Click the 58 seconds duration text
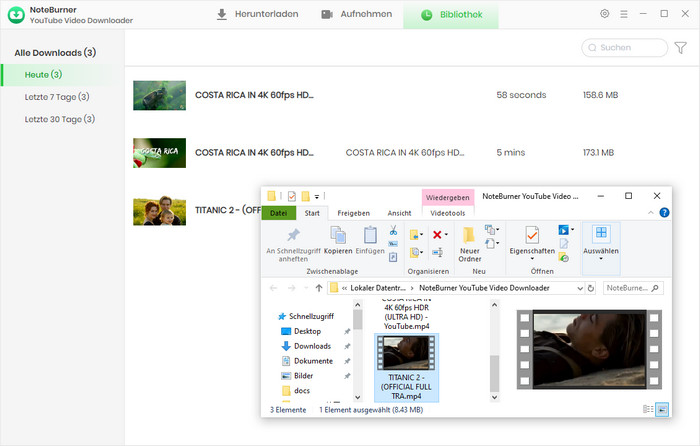The width and height of the screenshot is (700, 446). (521, 95)
